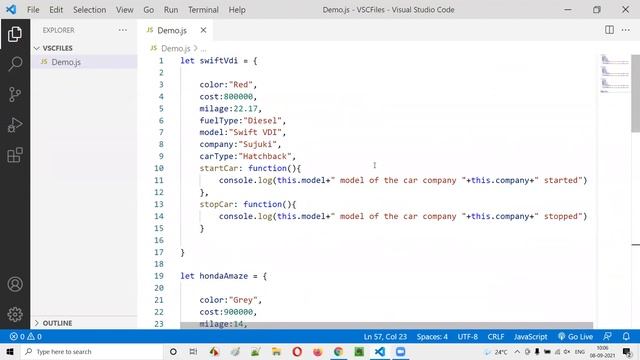The width and height of the screenshot is (640, 360).
Task: Click the "Hatchback" string on line 9
Action: (x=265, y=156)
